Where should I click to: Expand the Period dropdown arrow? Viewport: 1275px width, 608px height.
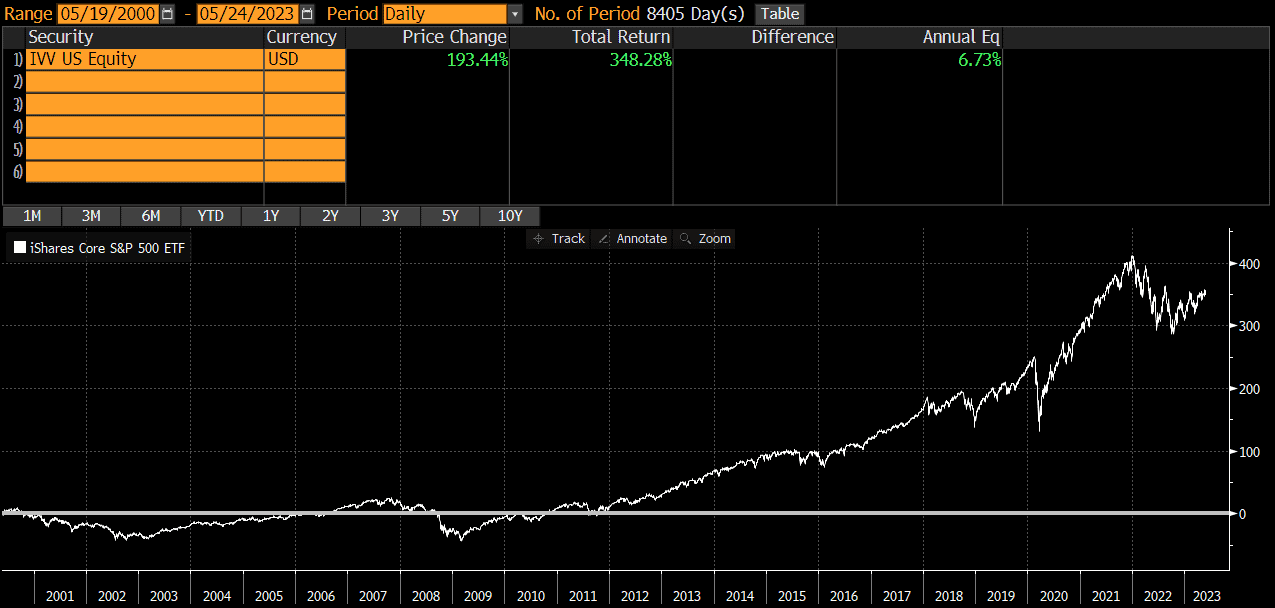point(515,14)
